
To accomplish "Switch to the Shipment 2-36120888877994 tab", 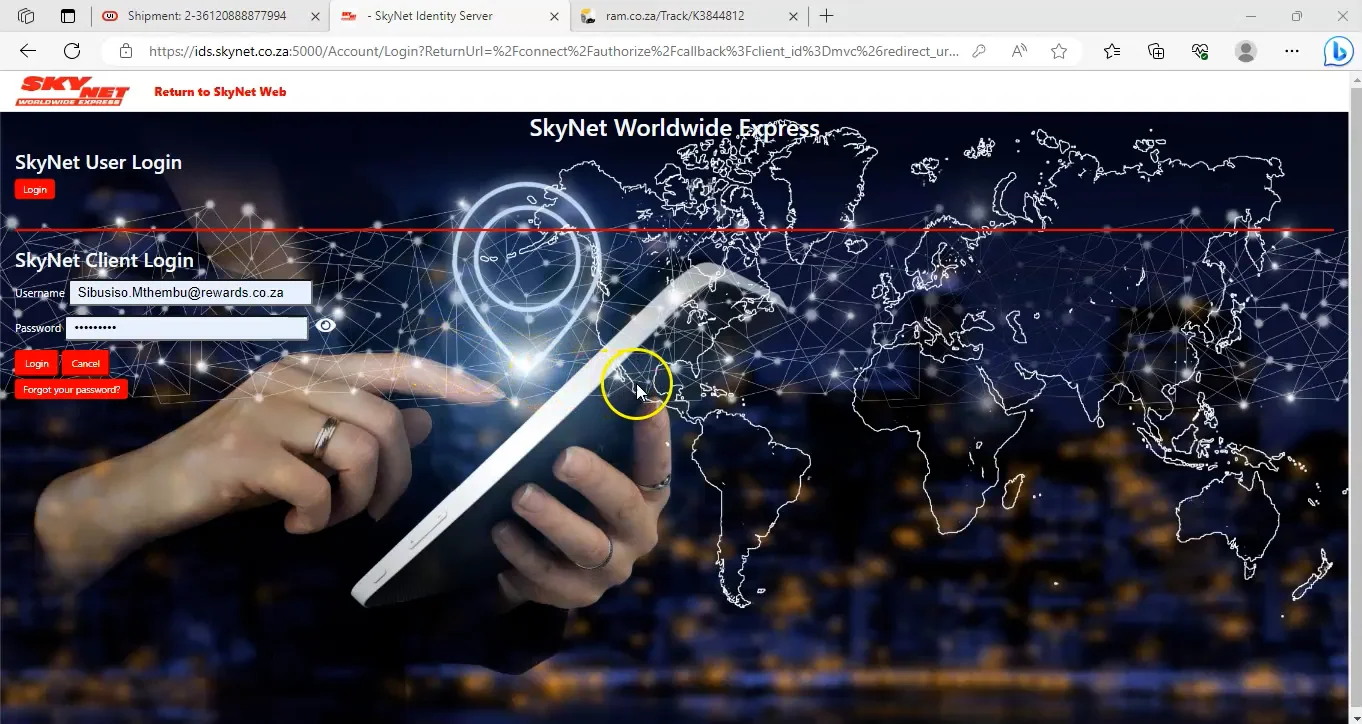I will (207, 16).
